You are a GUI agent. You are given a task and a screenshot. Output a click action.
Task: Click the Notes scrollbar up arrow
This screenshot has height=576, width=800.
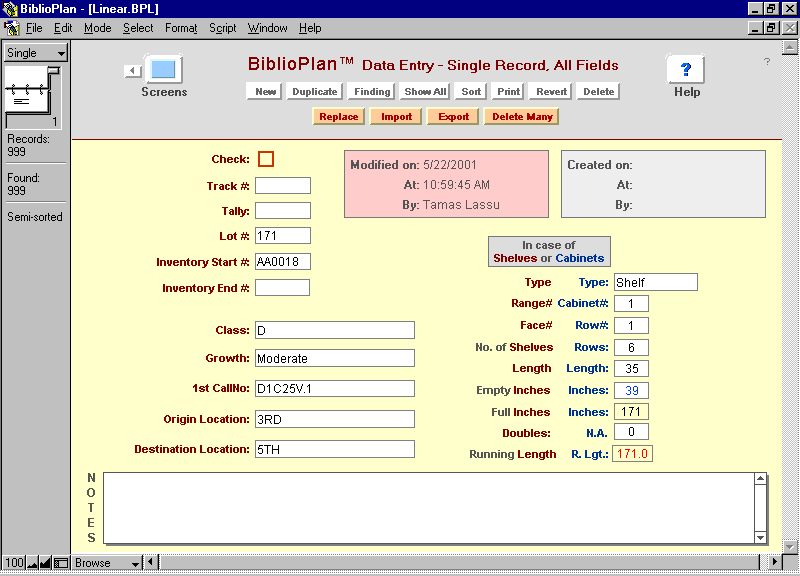point(760,479)
